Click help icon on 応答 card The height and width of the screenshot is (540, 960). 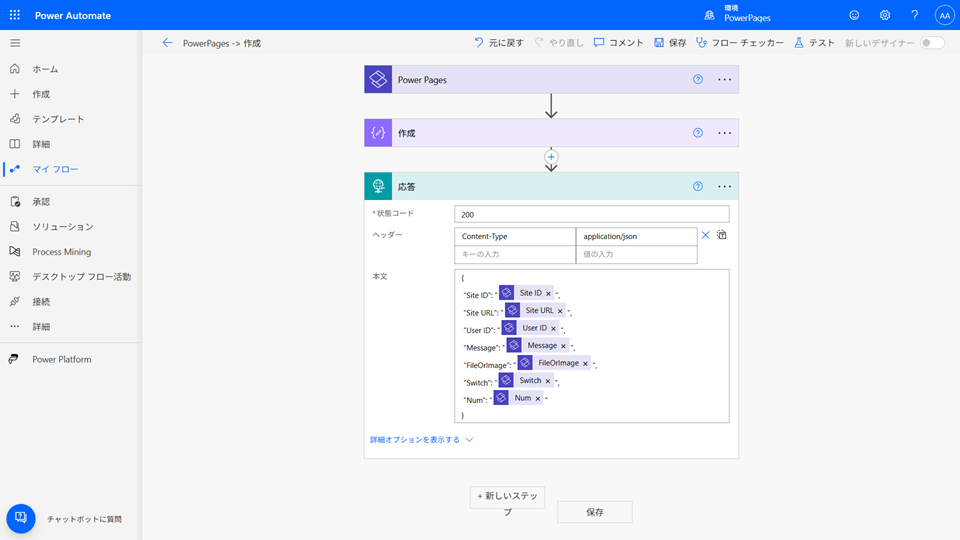(698, 186)
